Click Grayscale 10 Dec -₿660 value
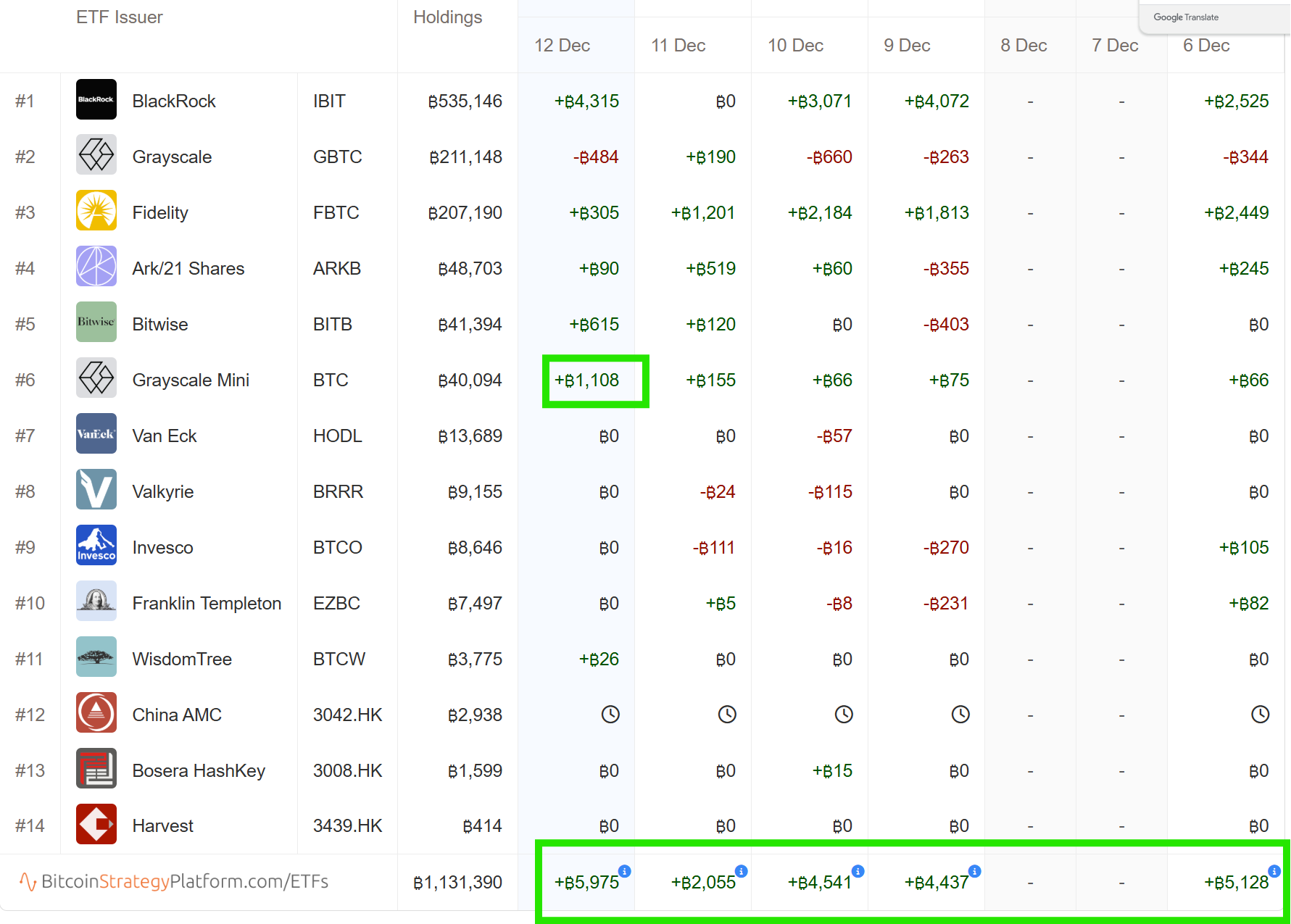This screenshot has height=924, width=1291. 829,157
